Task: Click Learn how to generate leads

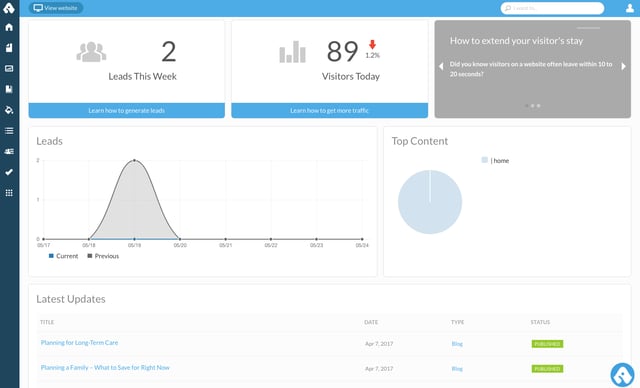Action: point(127,111)
